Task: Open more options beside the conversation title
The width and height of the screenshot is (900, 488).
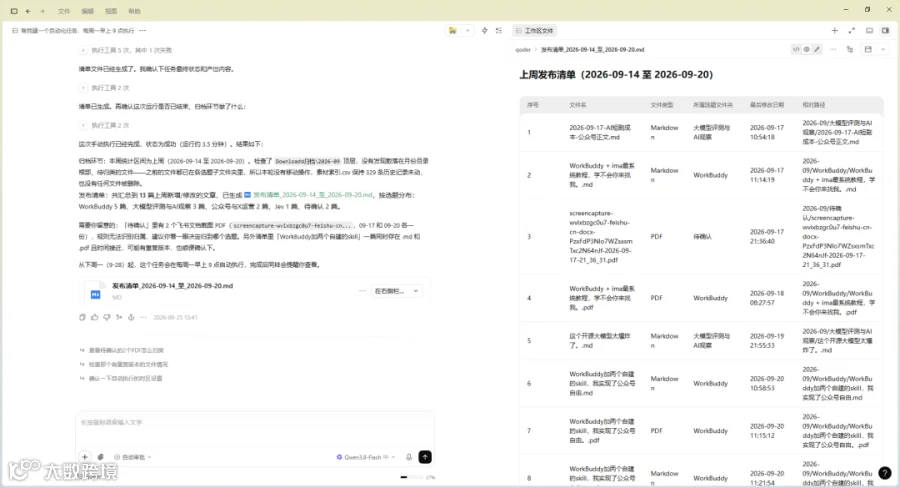Action: (x=143, y=30)
